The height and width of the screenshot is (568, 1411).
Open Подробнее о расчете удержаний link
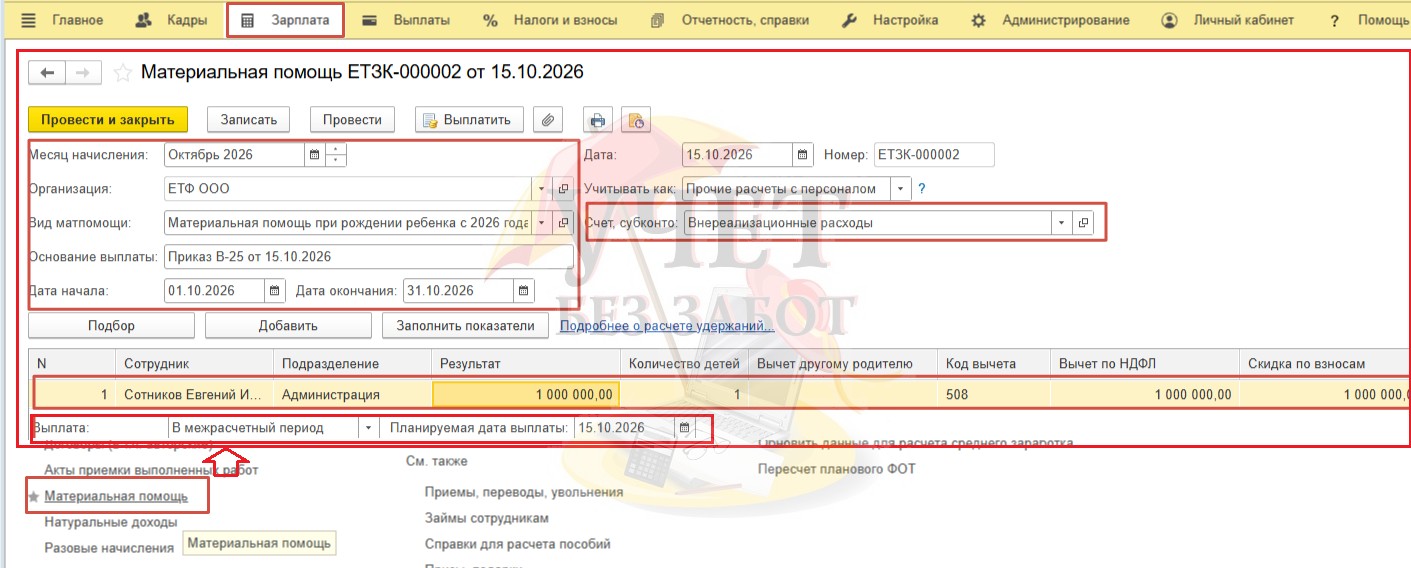666,326
